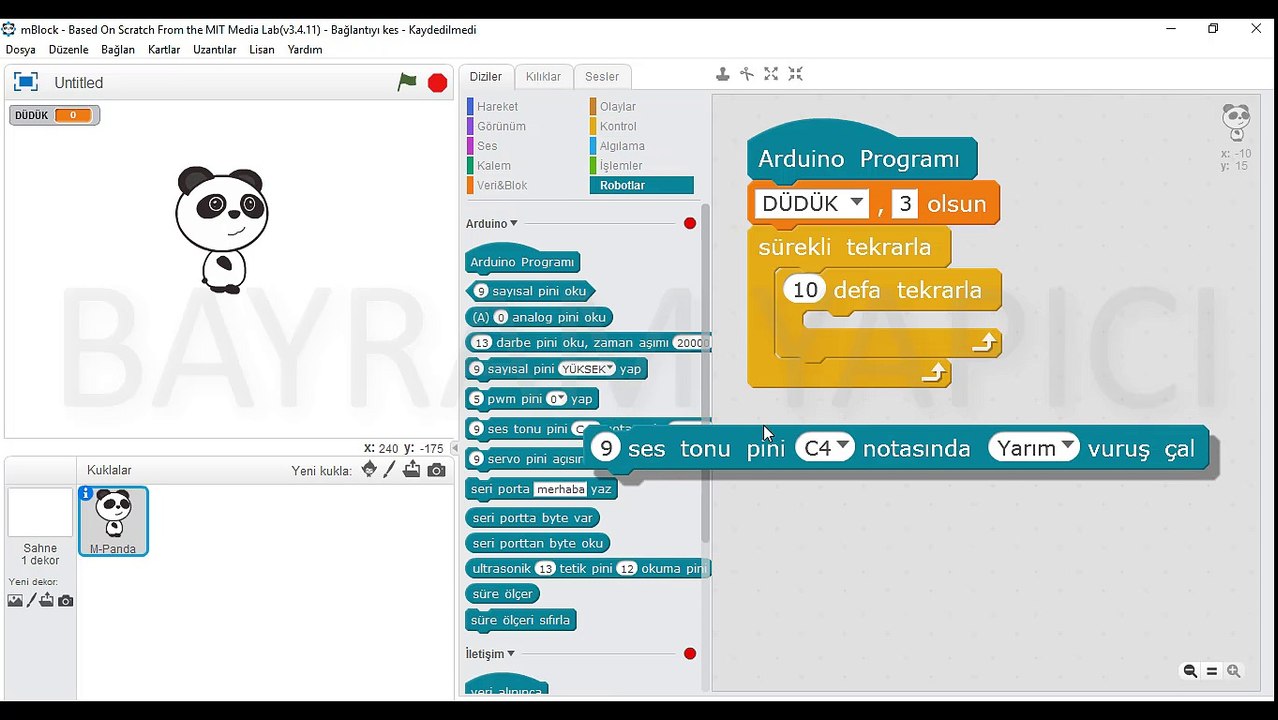Switch to the Kılıklar tab
1278x720 pixels.
pos(544,77)
